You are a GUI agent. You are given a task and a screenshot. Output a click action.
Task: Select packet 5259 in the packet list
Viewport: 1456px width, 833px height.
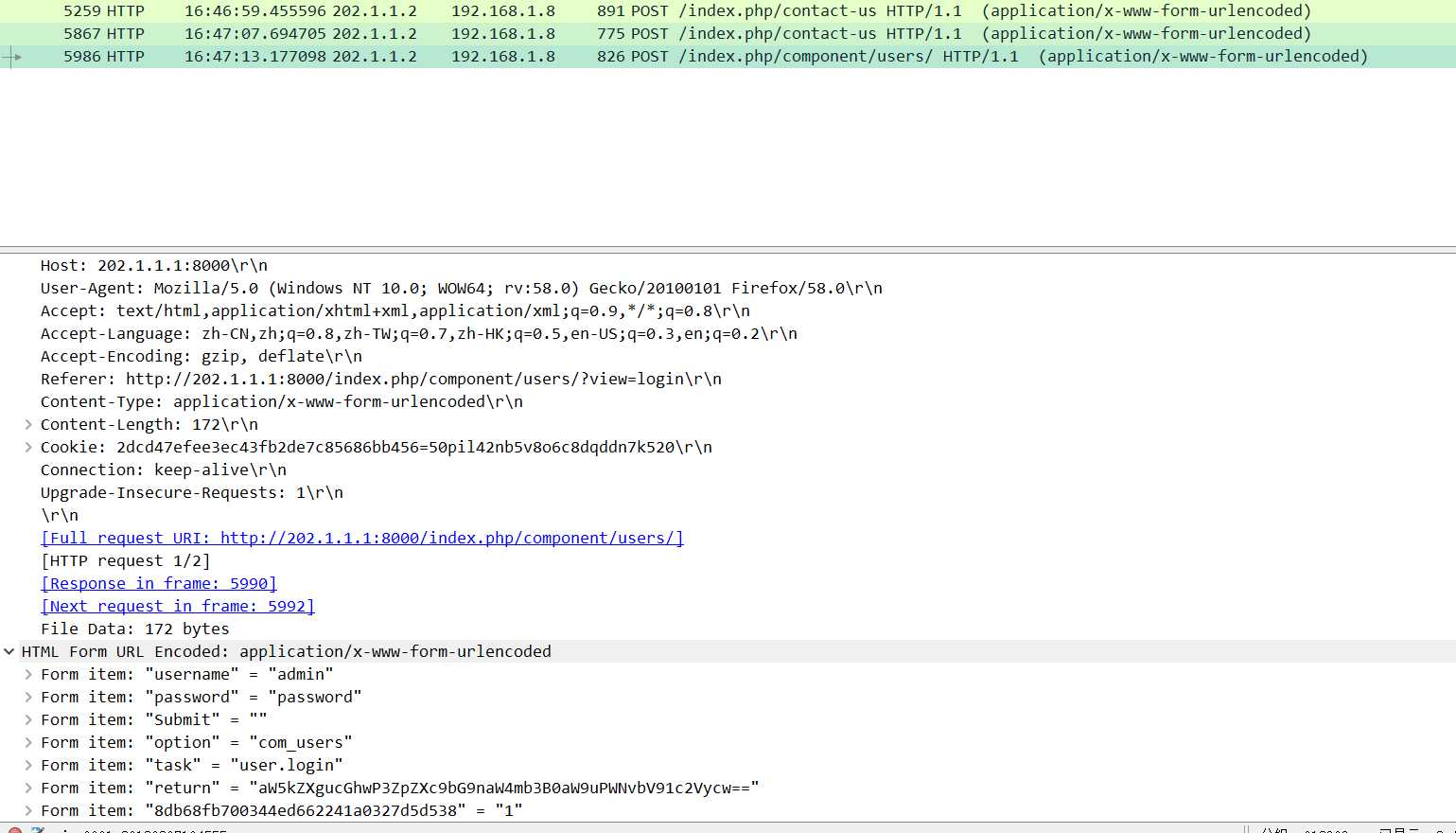point(728,11)
